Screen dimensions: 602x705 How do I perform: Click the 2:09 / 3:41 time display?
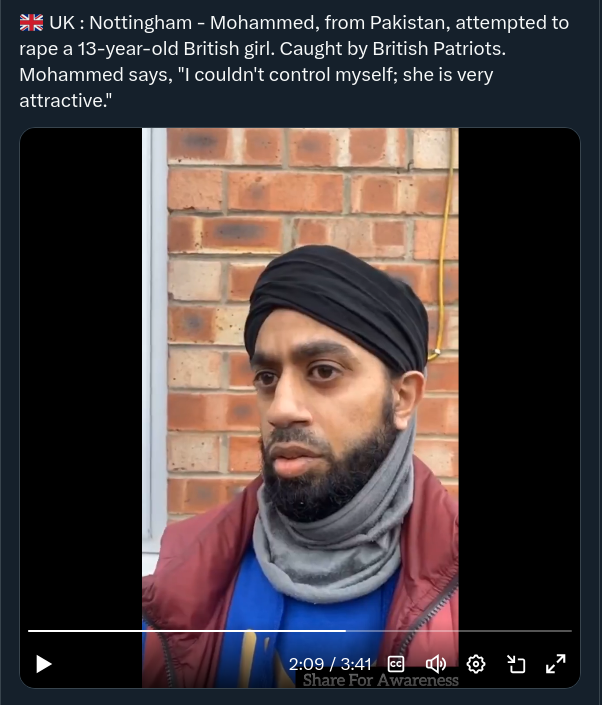[330, 664]
